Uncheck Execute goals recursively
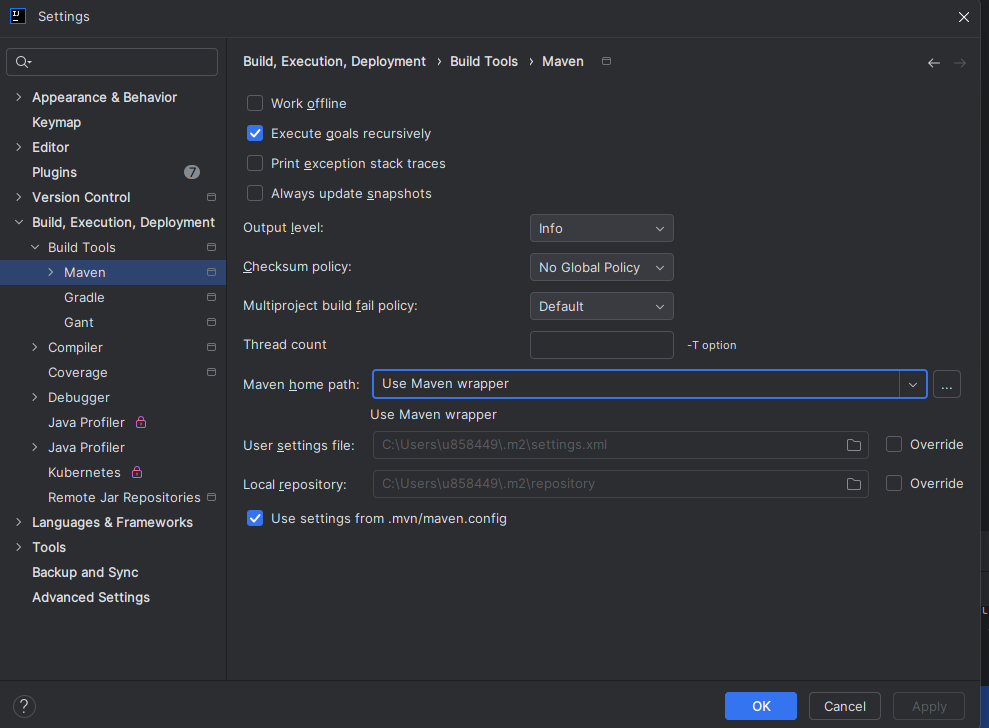Image resolution: width=989 pixels, height=728 pixels. tap(255, 133)
